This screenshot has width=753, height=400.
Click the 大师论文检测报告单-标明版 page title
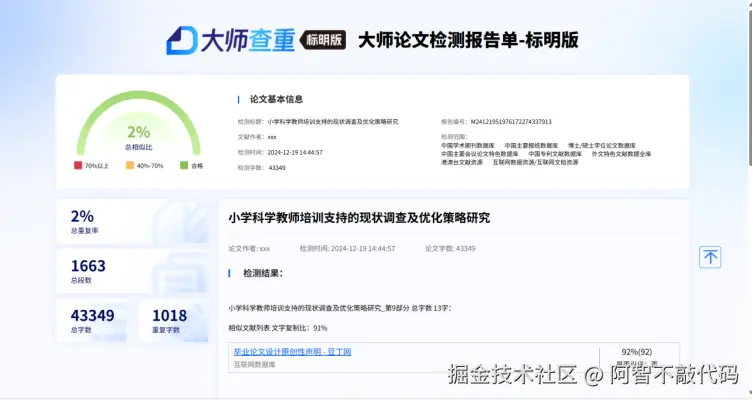click(468, 40)
